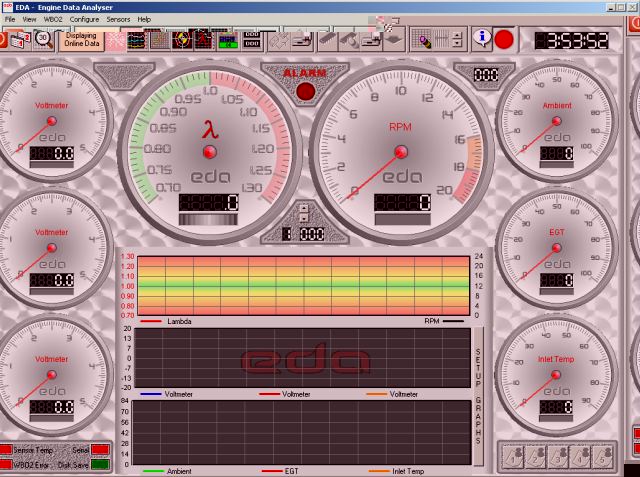
Task: Click the SETUP GRAPHS vertical button
Action: point(478,395)
